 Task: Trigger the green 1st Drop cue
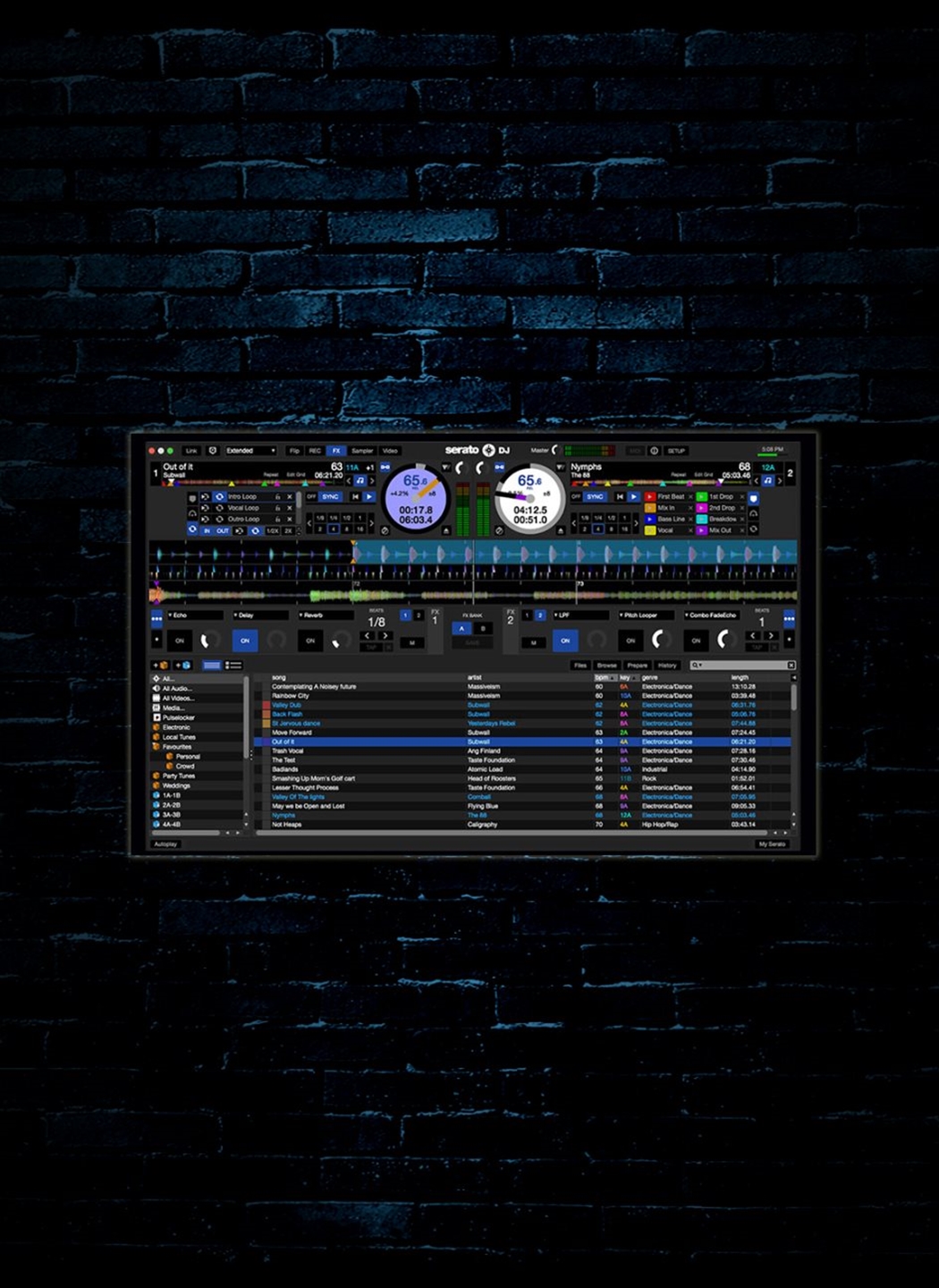pyautogui.click(x=702, y=496)
